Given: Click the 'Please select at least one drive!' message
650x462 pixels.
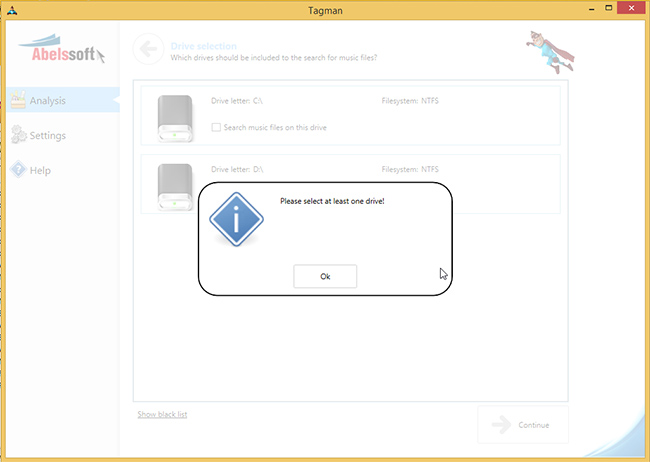Looking at the screenshot, I should [x=332, y=201].
